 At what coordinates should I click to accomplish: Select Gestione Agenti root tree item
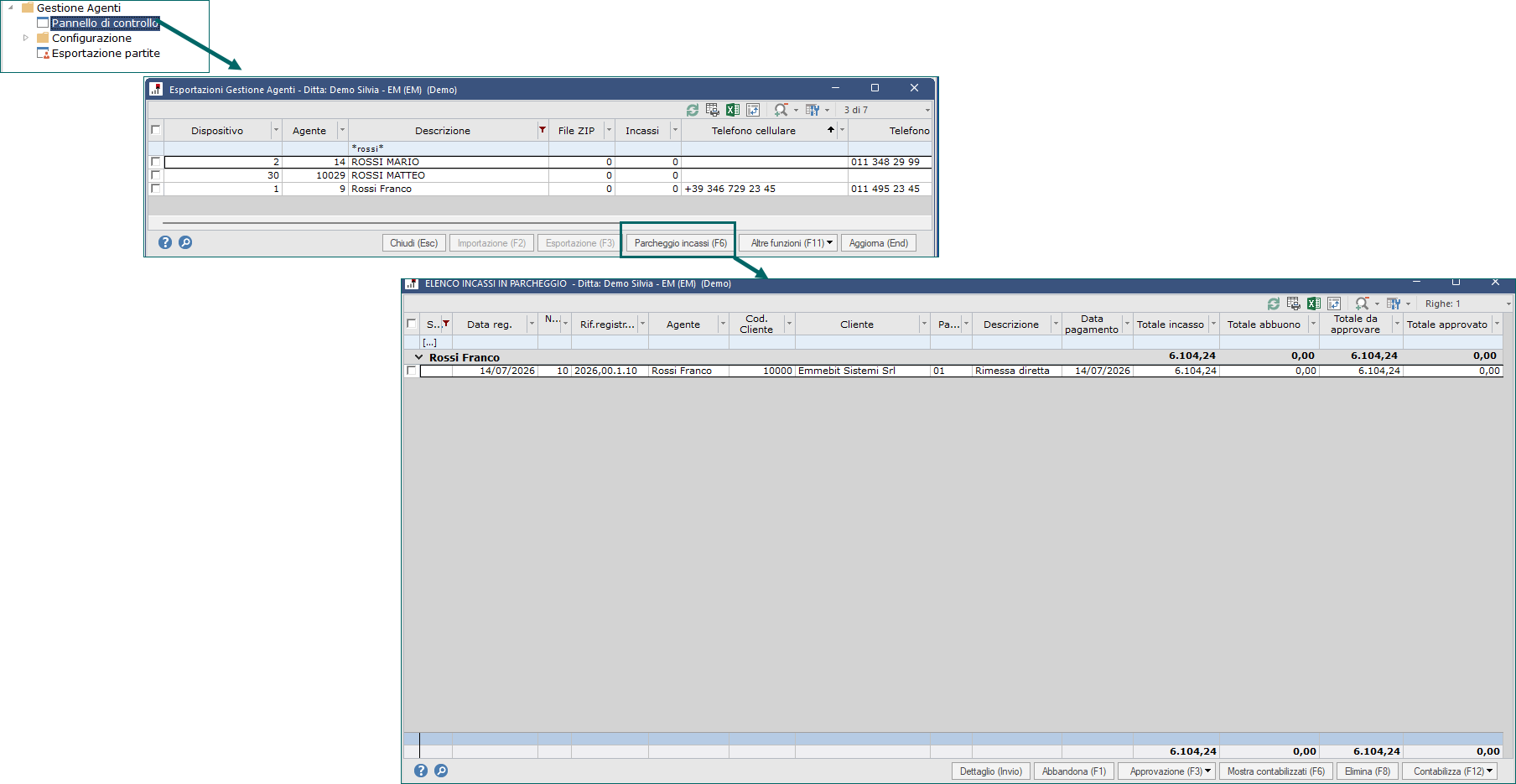coord(79,8)
